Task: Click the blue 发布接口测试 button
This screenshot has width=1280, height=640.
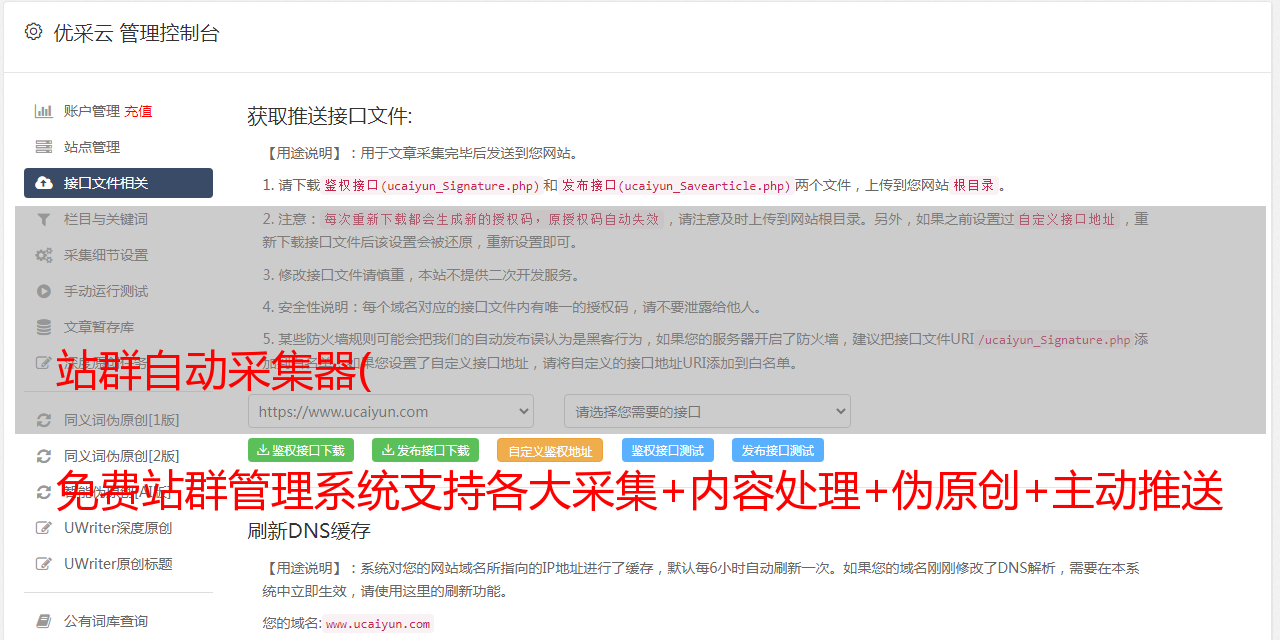Action: tap(778, 451)
